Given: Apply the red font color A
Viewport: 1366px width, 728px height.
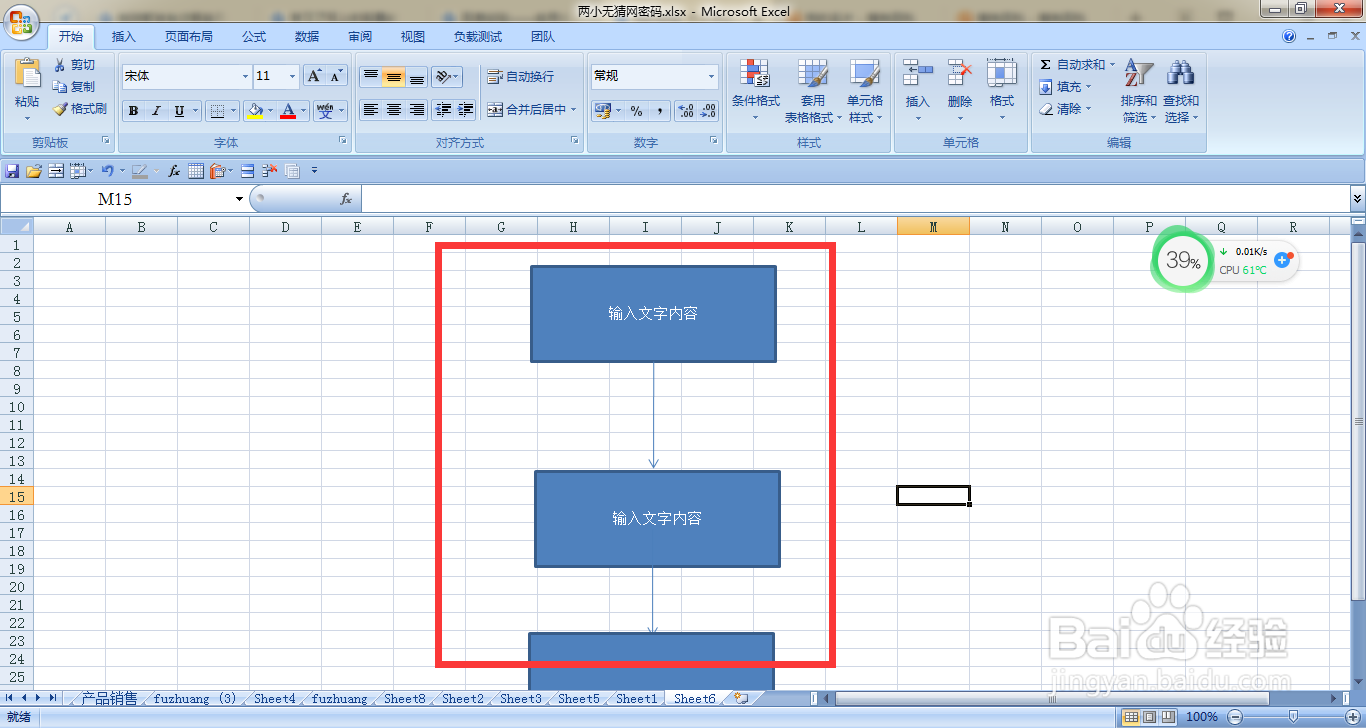Looking at the screenshot, I should pos(288,111).
